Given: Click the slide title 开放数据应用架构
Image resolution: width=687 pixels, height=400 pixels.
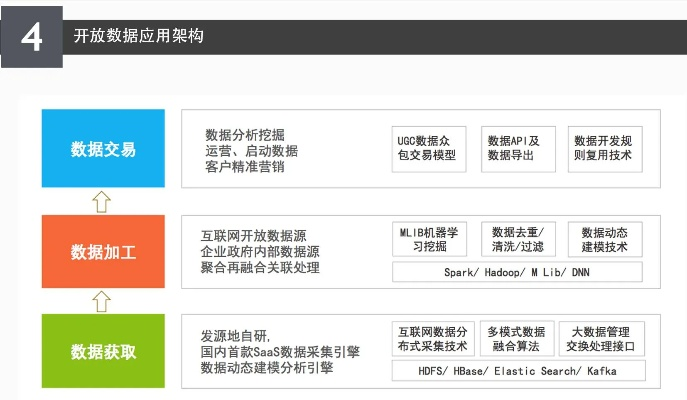Looking at the screenshot, I should pos(138,36).
